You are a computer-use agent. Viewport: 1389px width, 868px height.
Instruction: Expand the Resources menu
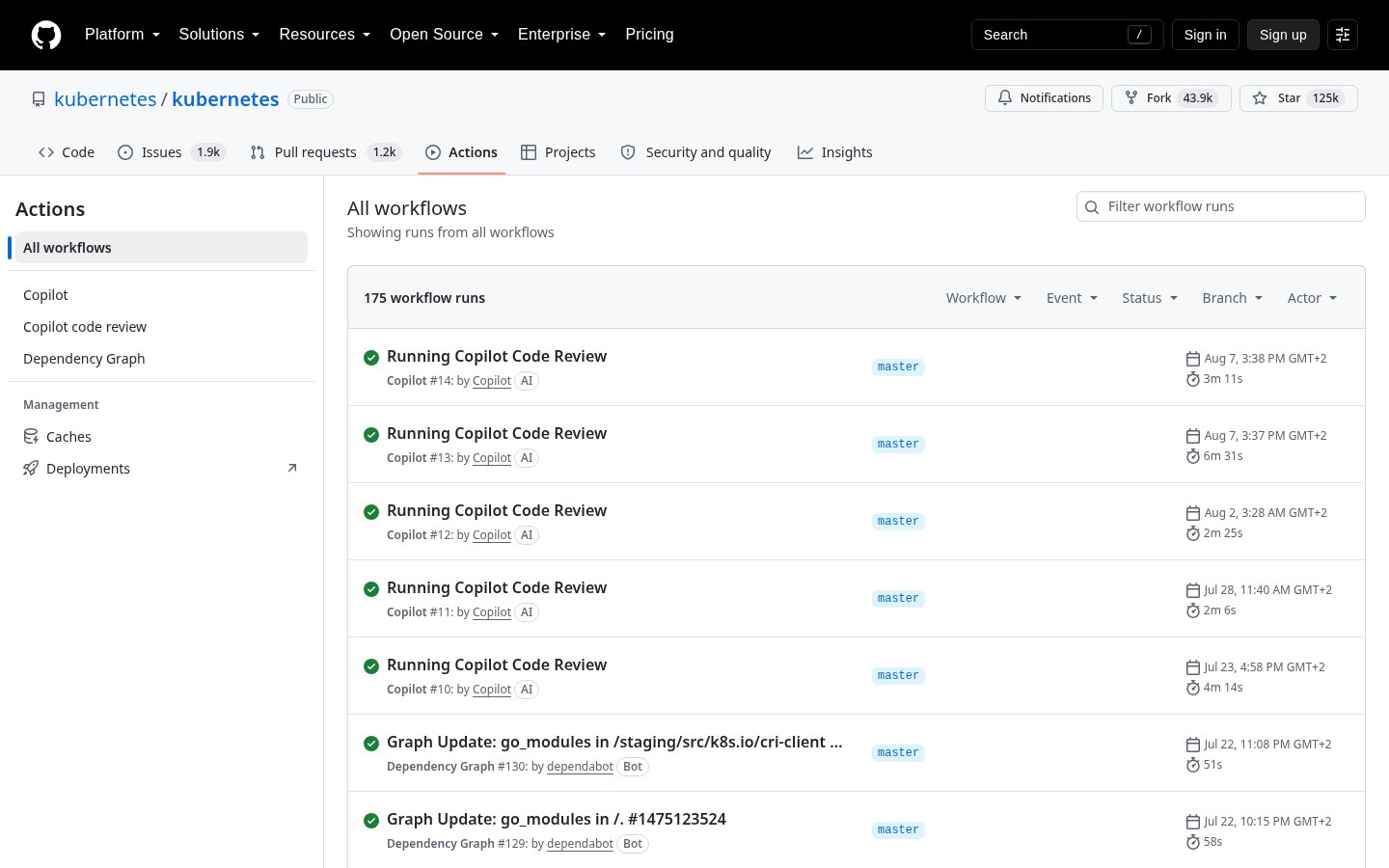pyautogui.click(x=325, y=35)
